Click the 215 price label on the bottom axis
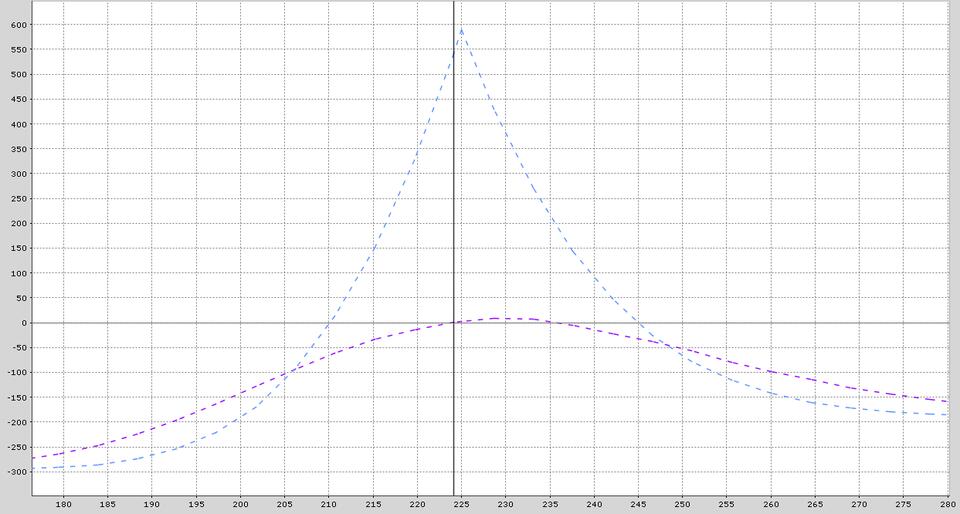This screenshot has width=960, height=514. point(373,504)
